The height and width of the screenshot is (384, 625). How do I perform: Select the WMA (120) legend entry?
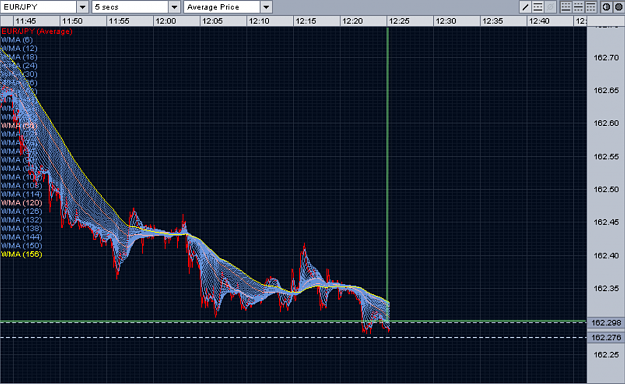[22, 203]
